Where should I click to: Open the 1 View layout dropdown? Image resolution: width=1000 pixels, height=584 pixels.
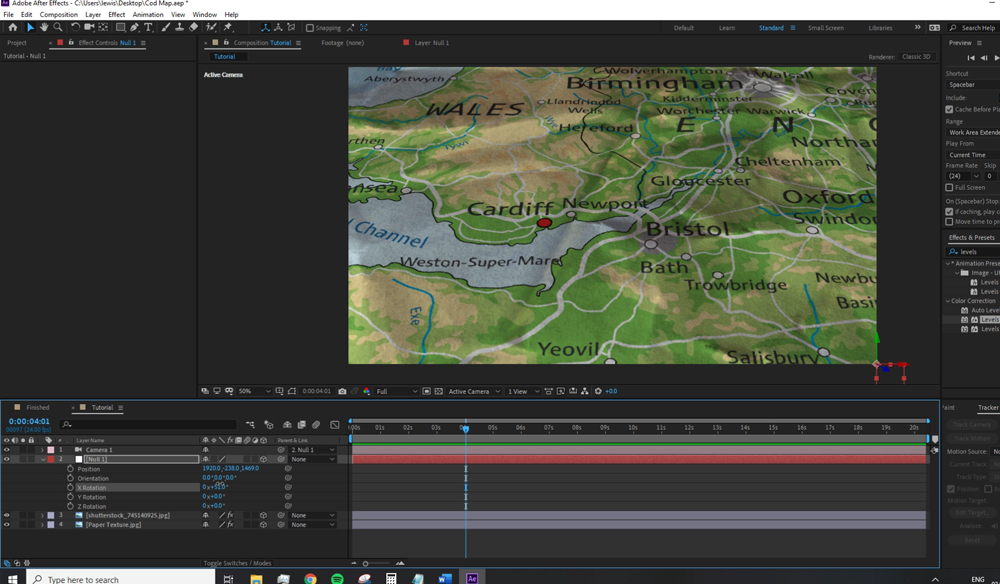click(x=523, y=391)
